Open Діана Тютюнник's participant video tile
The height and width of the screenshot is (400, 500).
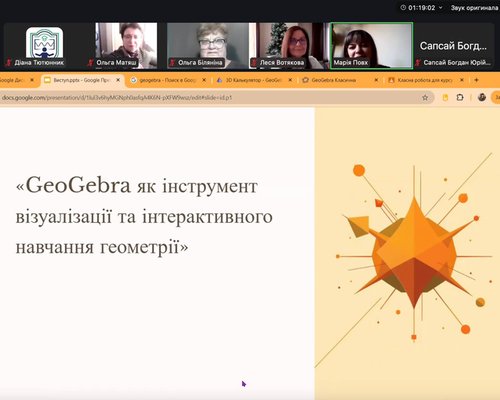point(44,46)
